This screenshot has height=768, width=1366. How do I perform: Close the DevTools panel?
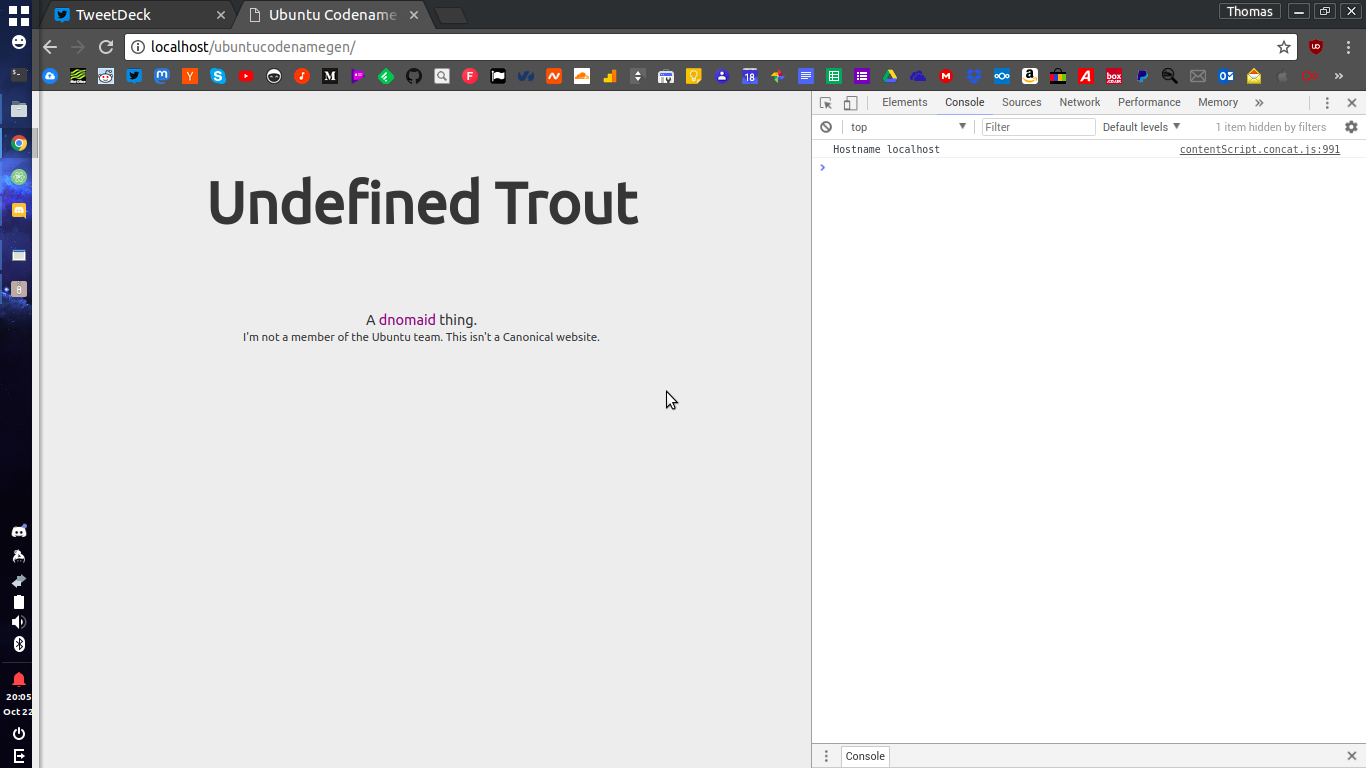(1352, 103)
